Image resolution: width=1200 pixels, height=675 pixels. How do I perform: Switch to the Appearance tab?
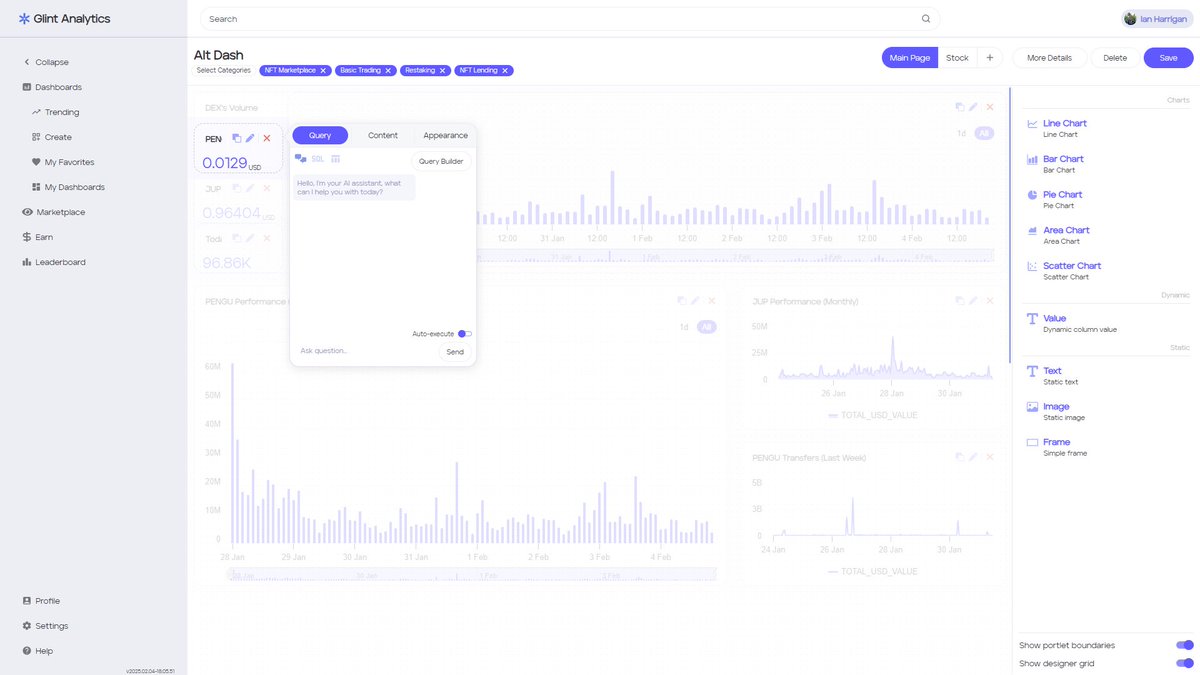[x=445, y=135]
